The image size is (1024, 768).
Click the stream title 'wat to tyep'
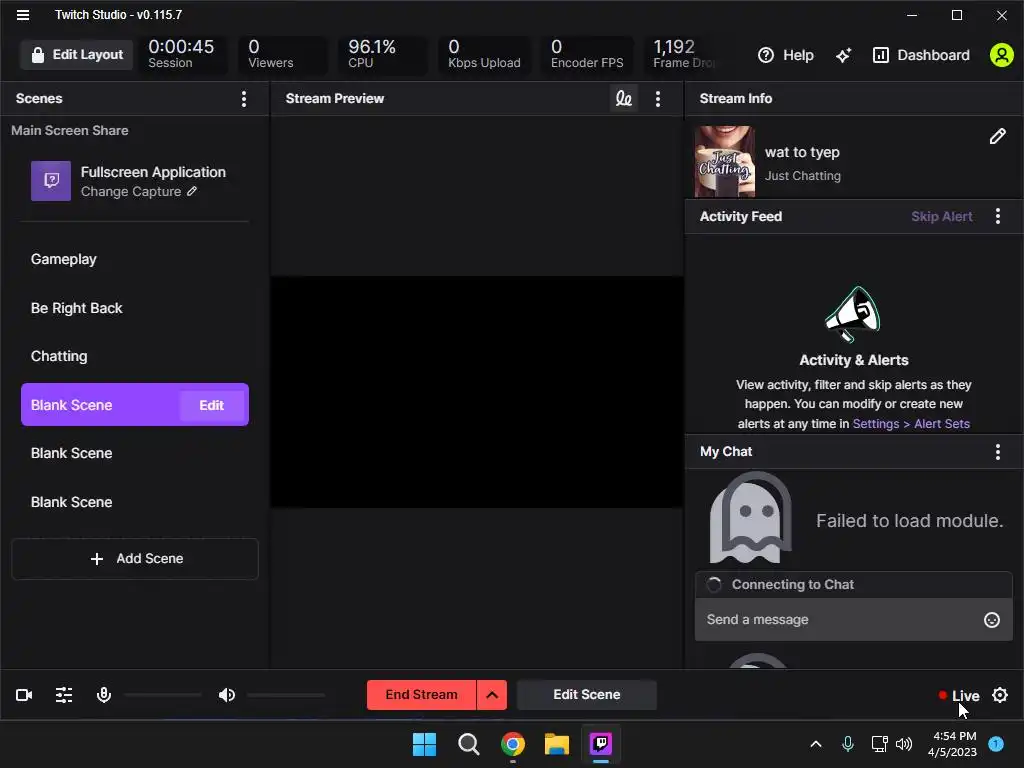[x=802, y=153]
